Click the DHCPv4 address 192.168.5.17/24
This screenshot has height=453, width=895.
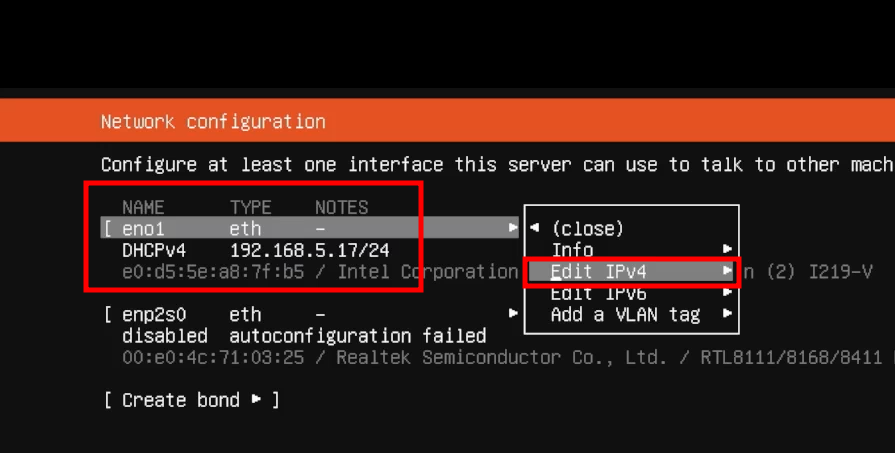click(309, 250)
